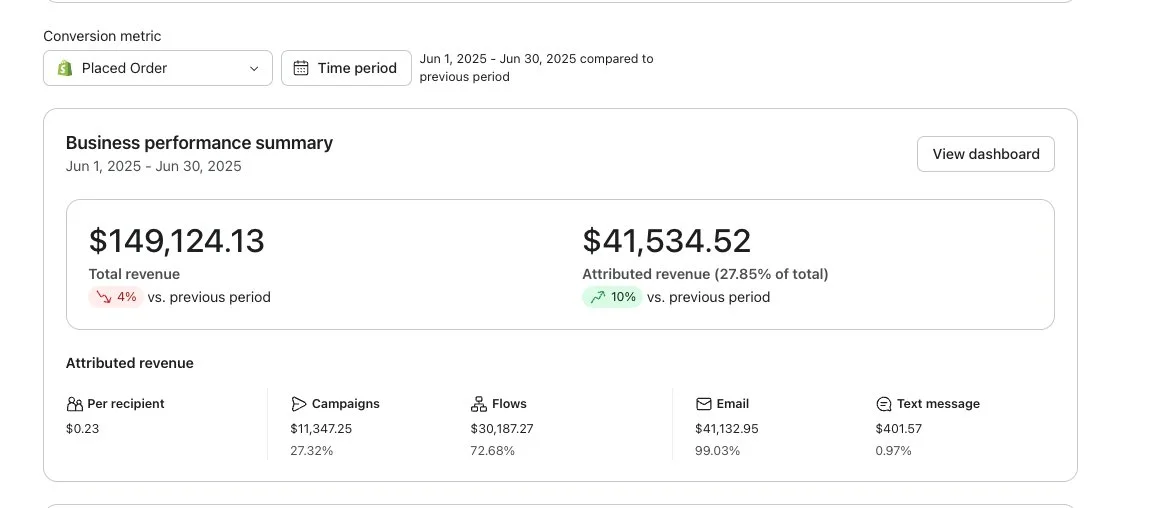Click the Campaigns value $11,347.25
The height and width of the screenshot is (508, 1153).
[321, 429]
